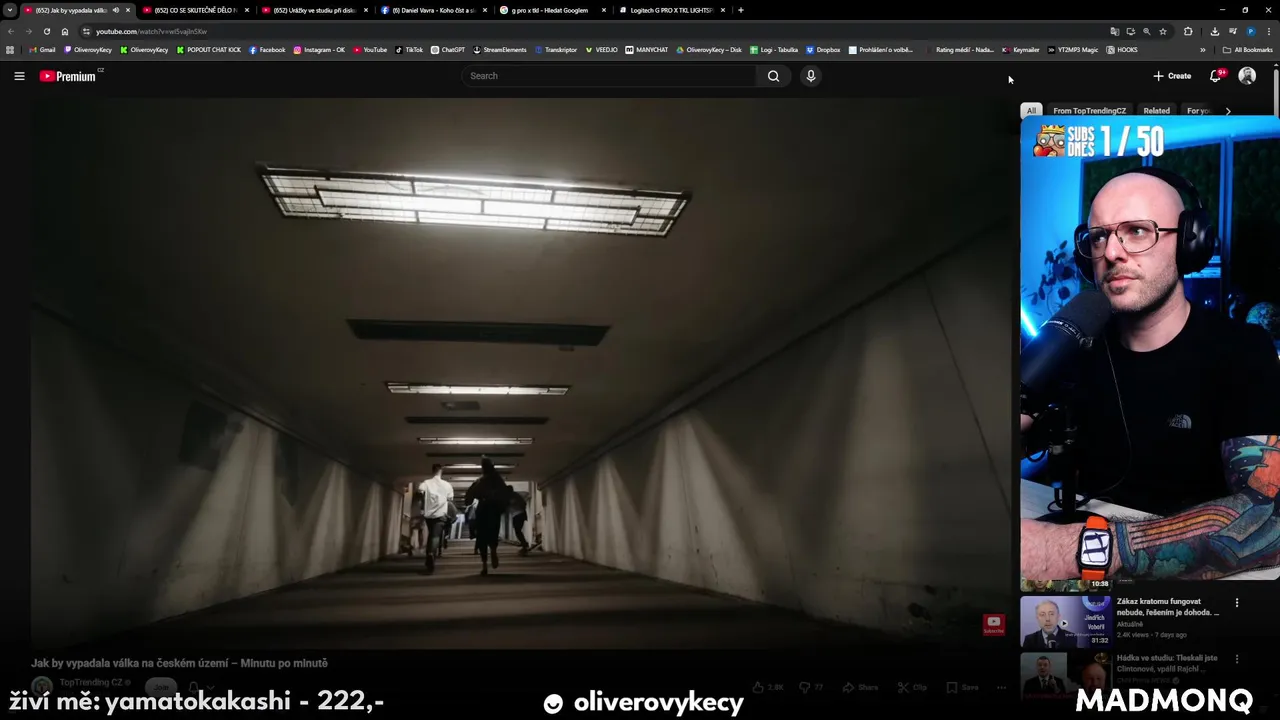Viewport: 1280px width, 720px height.
Task: Open the TikTok bookmark
Action: click(x=409, y=50)
